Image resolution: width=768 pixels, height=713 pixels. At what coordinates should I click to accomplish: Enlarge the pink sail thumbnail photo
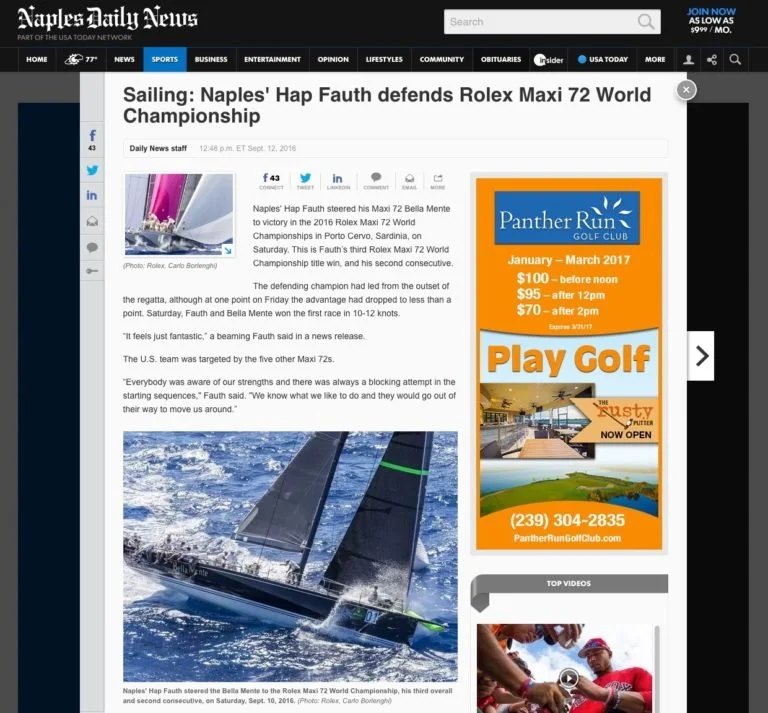[x=179, y=214]
